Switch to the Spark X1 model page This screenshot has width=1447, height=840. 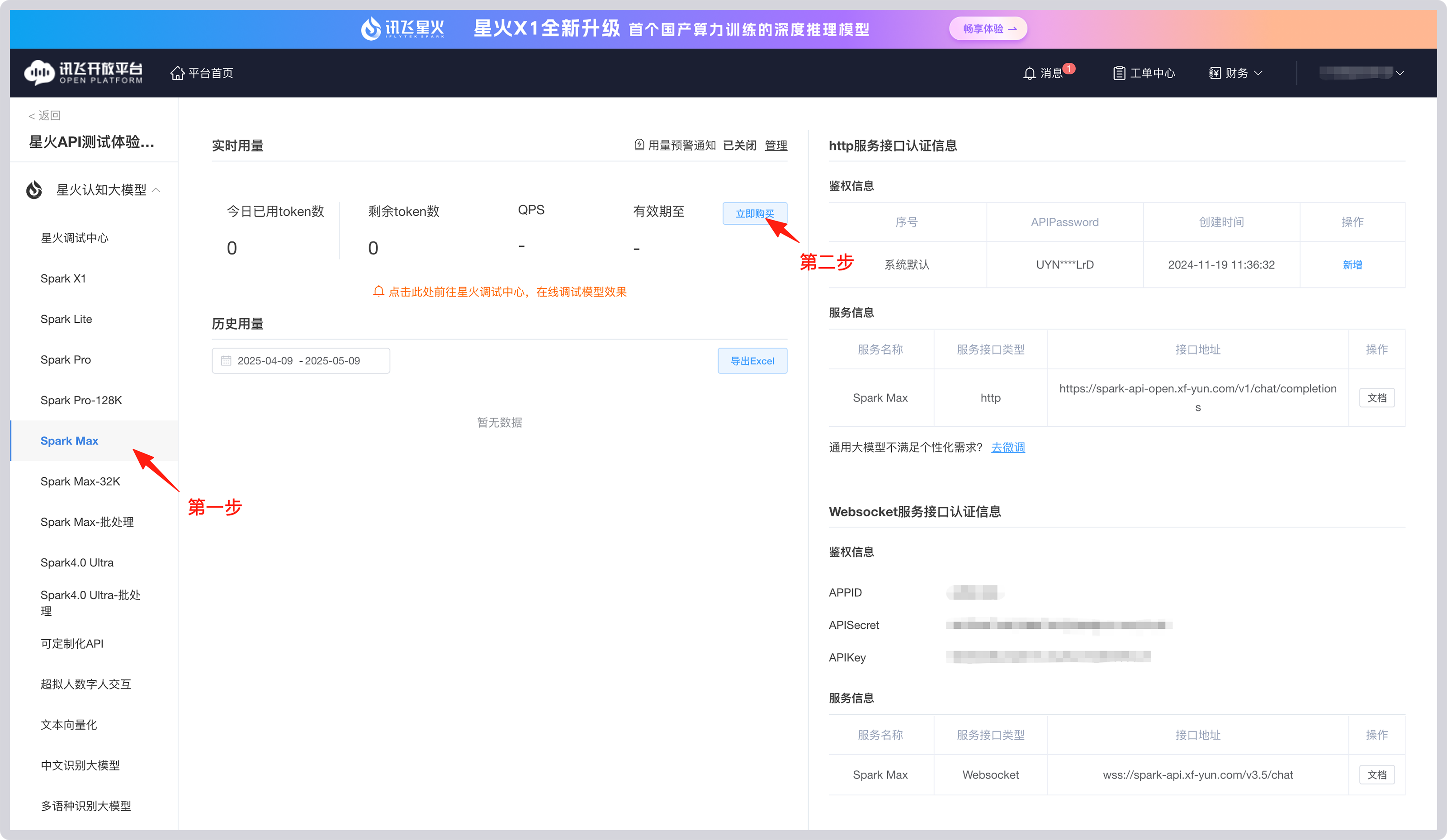click(64, 278)
